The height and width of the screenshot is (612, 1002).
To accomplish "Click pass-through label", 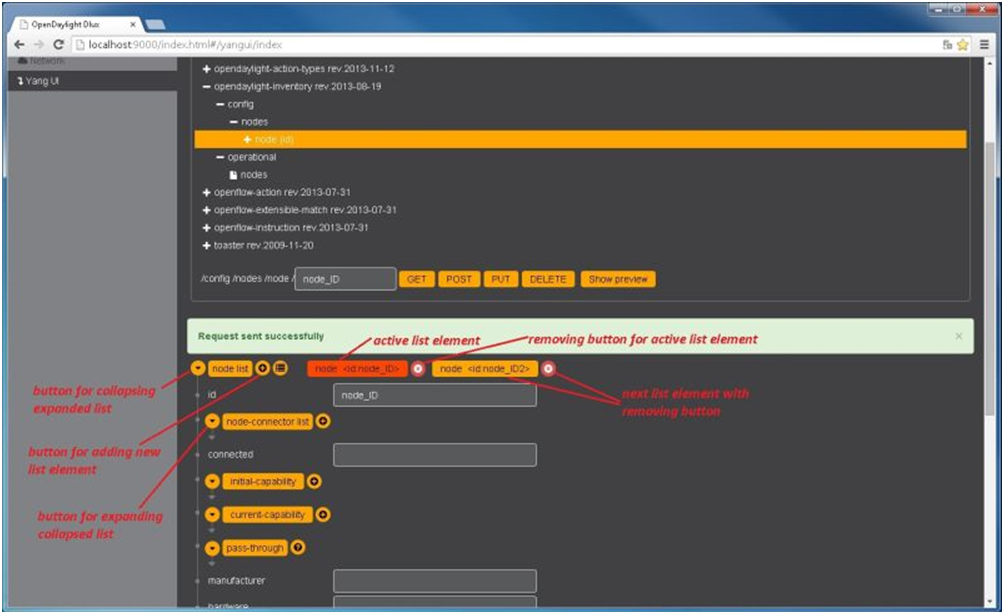I will click(255, 548).
